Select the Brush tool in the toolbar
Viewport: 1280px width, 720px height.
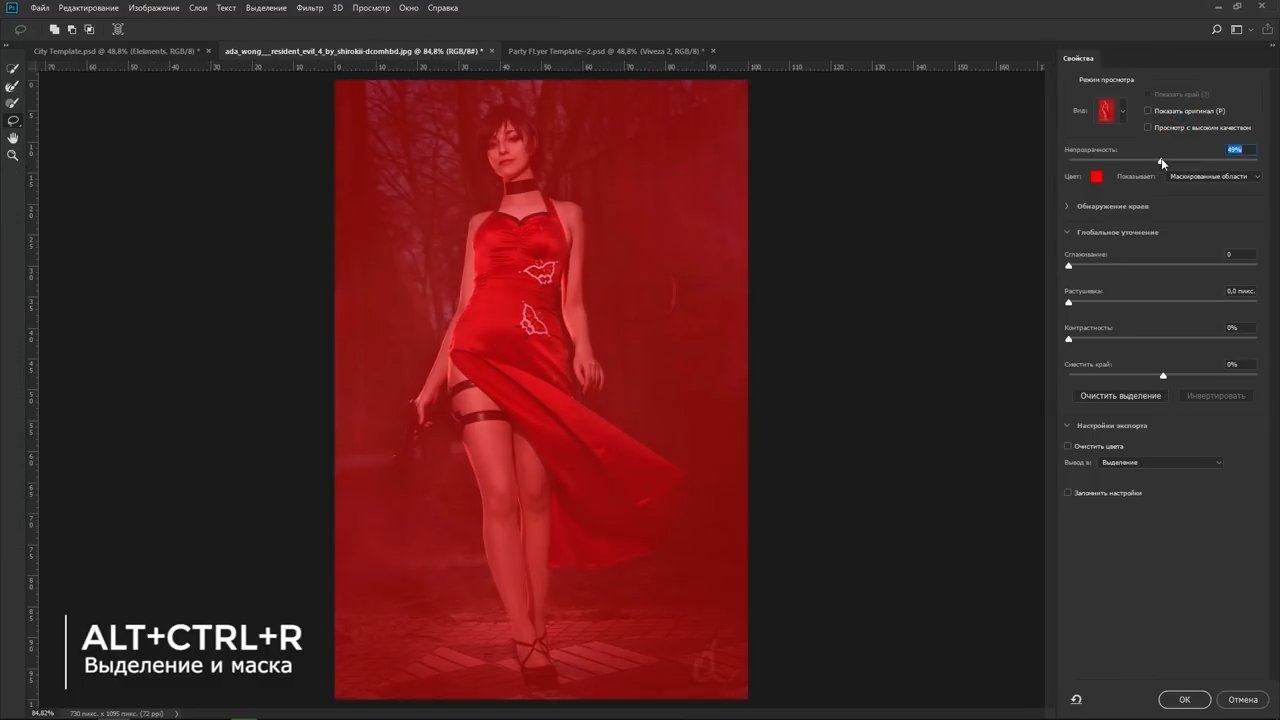coord(13,103)
